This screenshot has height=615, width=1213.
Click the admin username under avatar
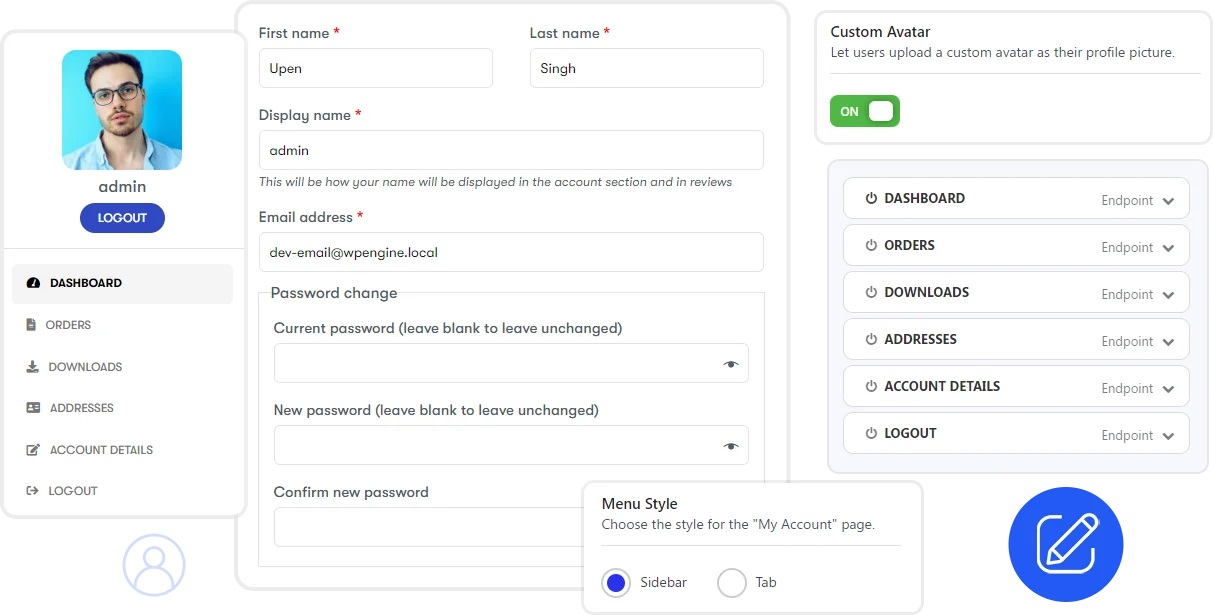click(122, 187)
